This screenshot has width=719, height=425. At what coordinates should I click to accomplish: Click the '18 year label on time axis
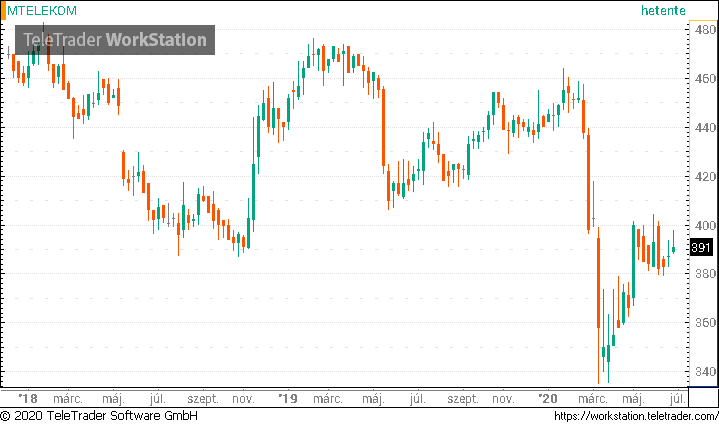28,398
